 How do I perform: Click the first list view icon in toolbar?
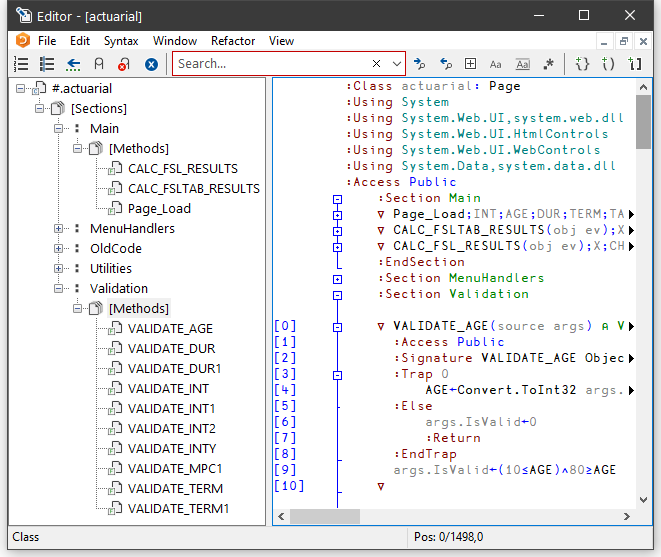21,64
